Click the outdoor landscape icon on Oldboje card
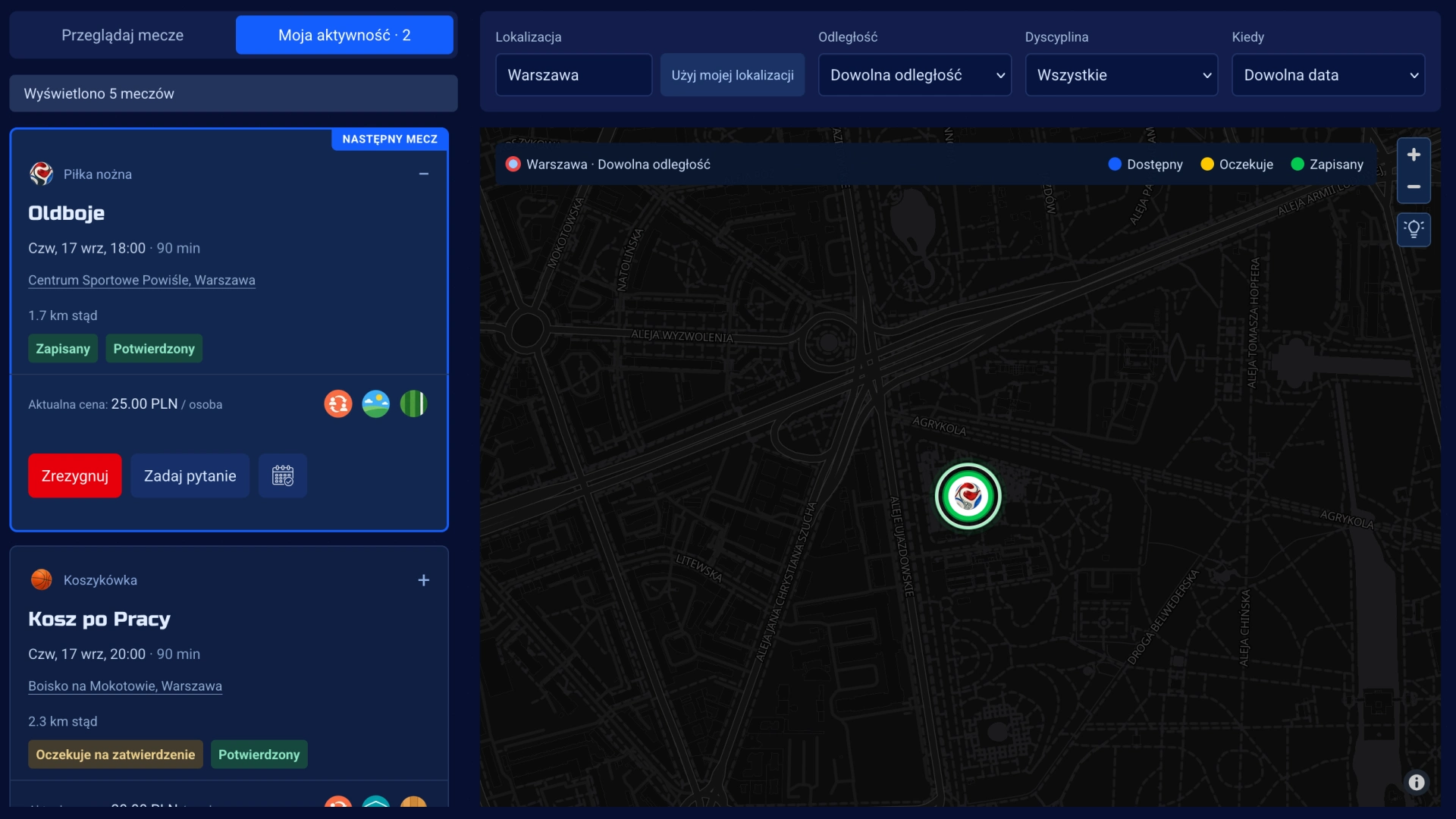 tap(376, 403)
